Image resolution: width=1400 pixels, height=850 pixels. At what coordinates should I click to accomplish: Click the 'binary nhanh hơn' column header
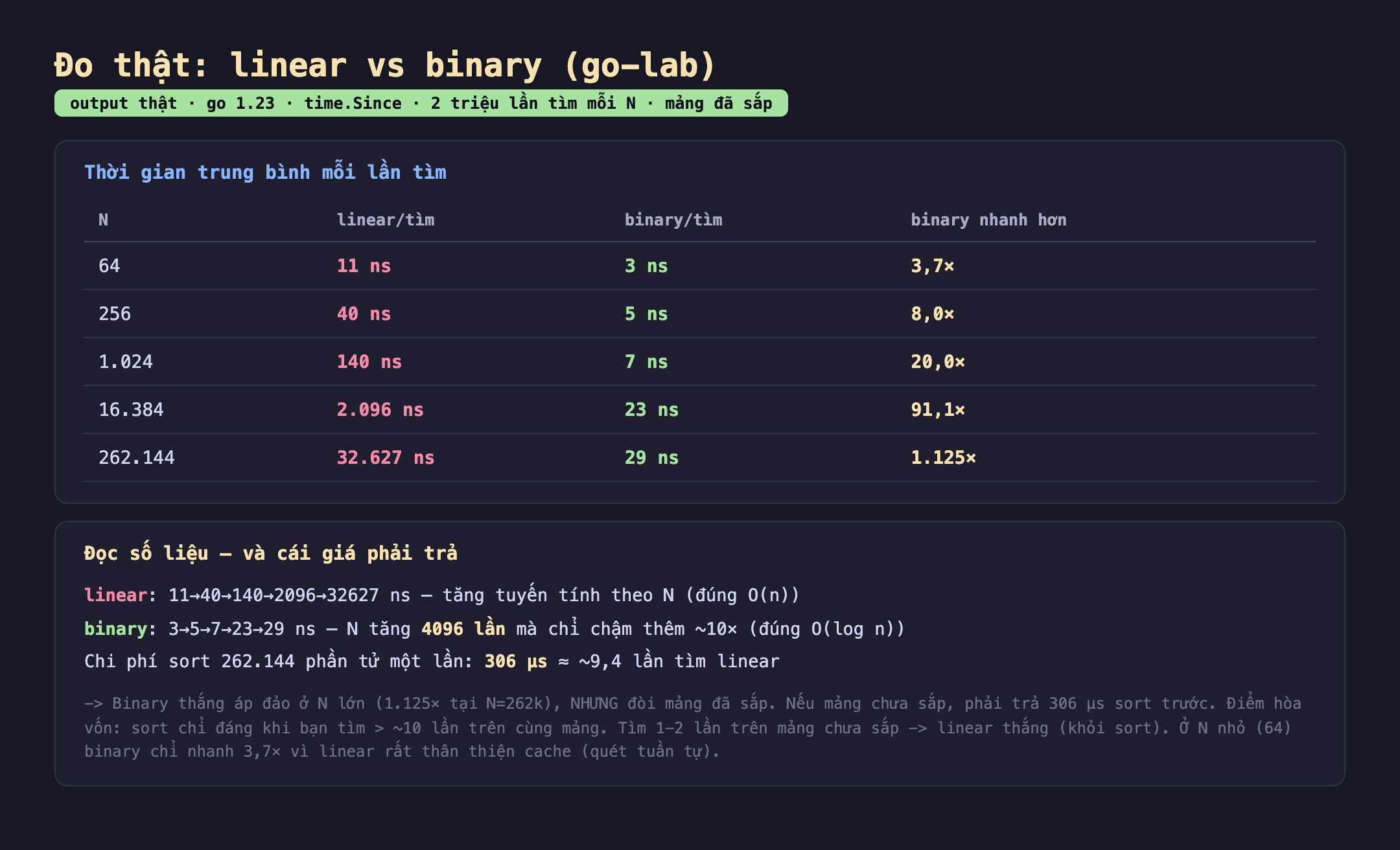[x=988, y=220]
